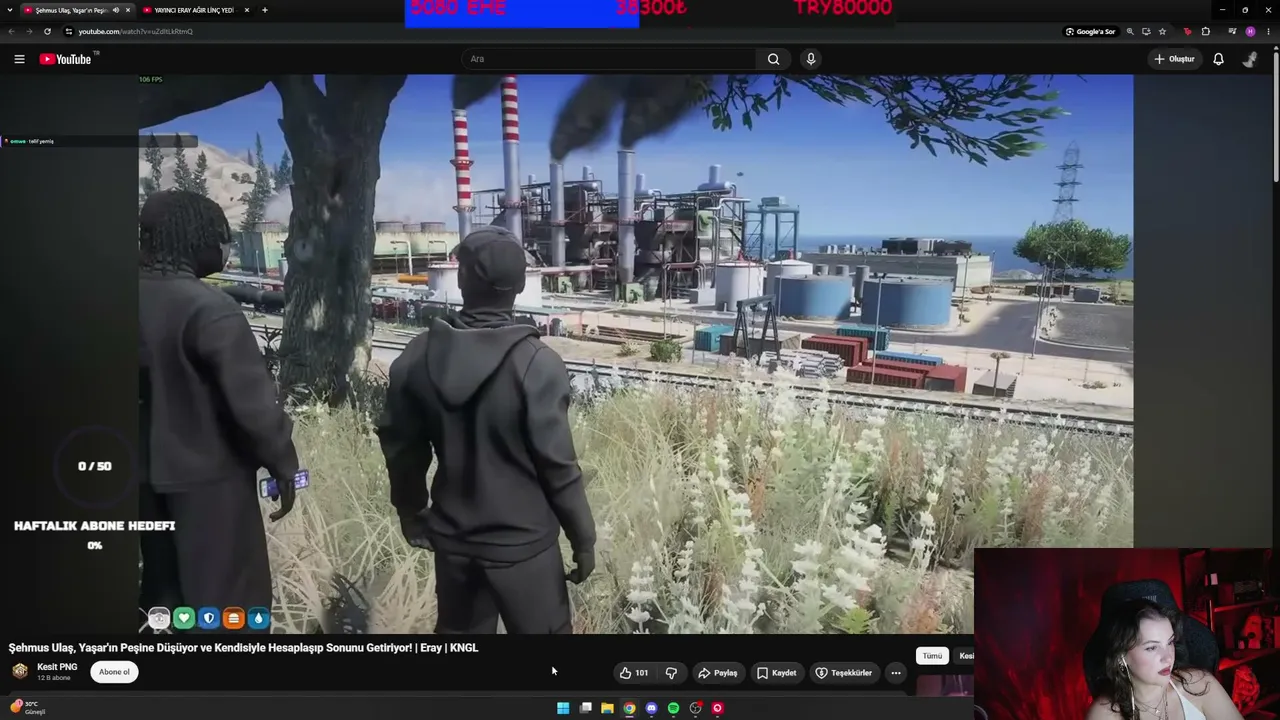Expand the tab search dropdown arrow
1280x720 pixels.
(x=10, y=10)
